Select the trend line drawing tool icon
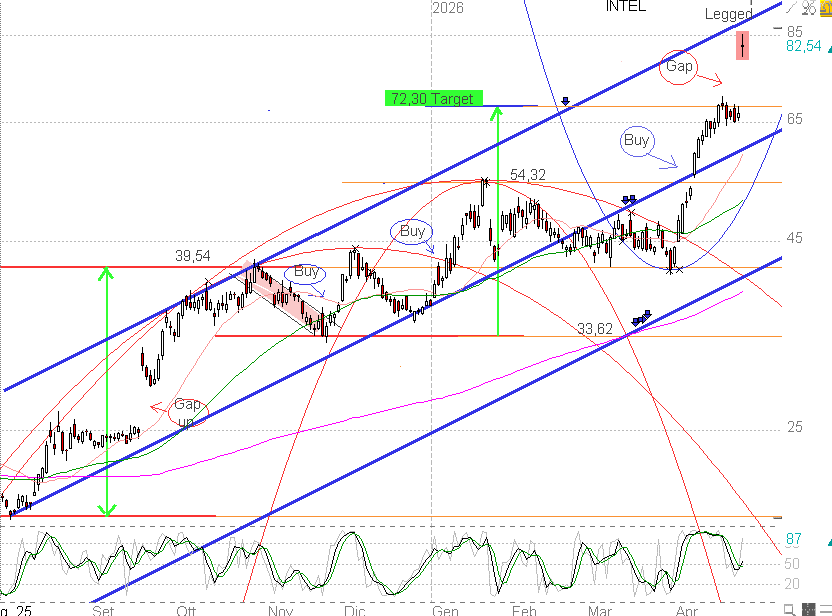Screen dimensions: 832x616 [791, 7]
